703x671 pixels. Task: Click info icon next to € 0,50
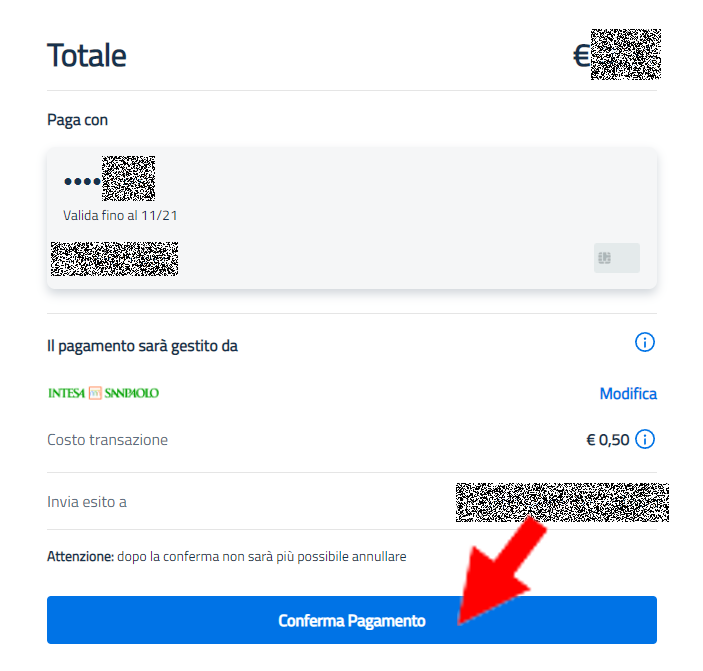[x=645, y=439]
